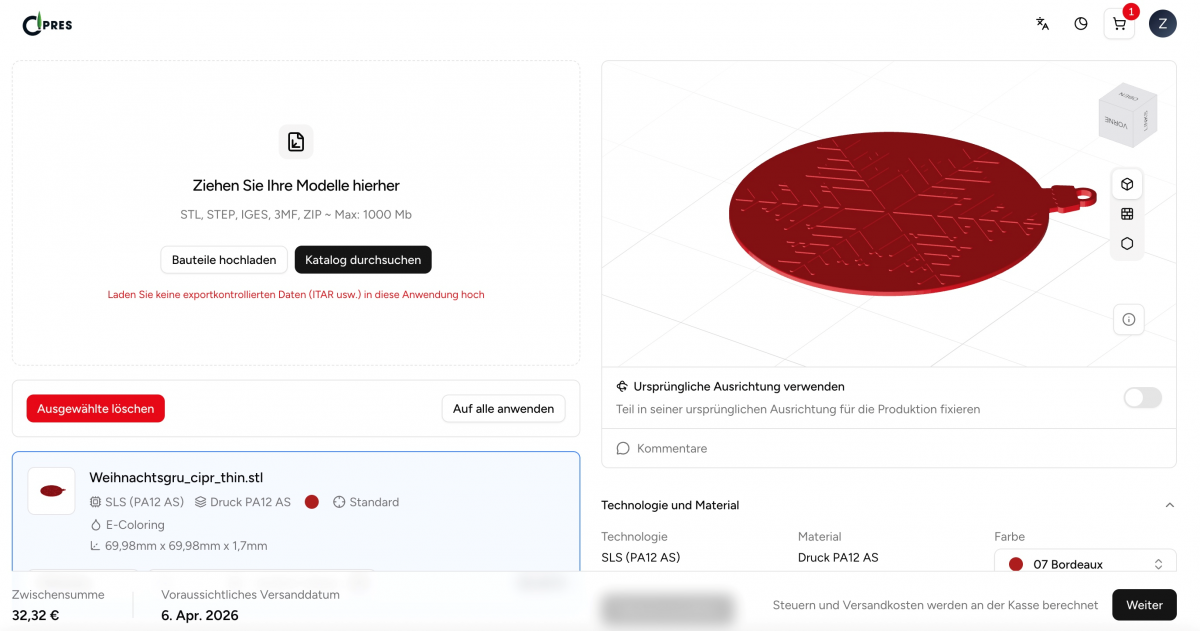Click 'Katalog durchsuchen' button

363,260
